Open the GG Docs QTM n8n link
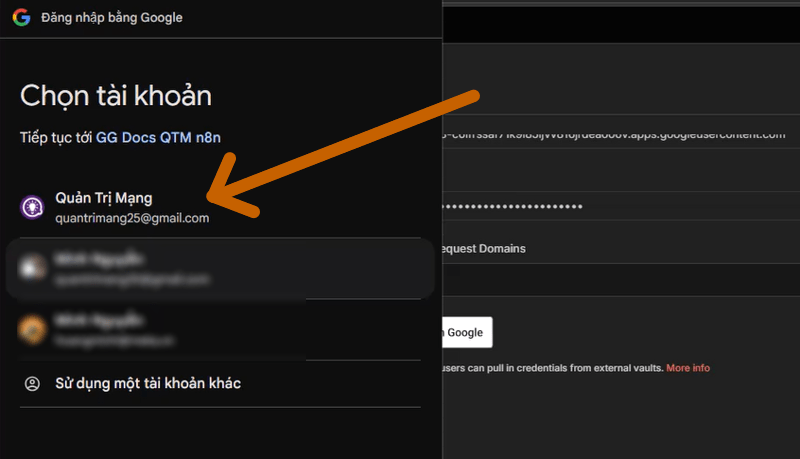The width and height of the screenshot is (800, 459). [158, 138]
